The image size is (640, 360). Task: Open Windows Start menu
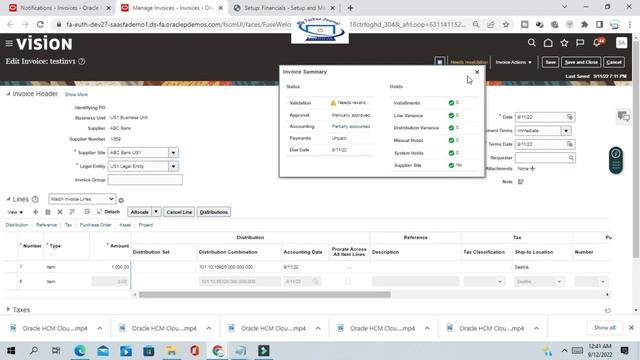tap(11, 351)
